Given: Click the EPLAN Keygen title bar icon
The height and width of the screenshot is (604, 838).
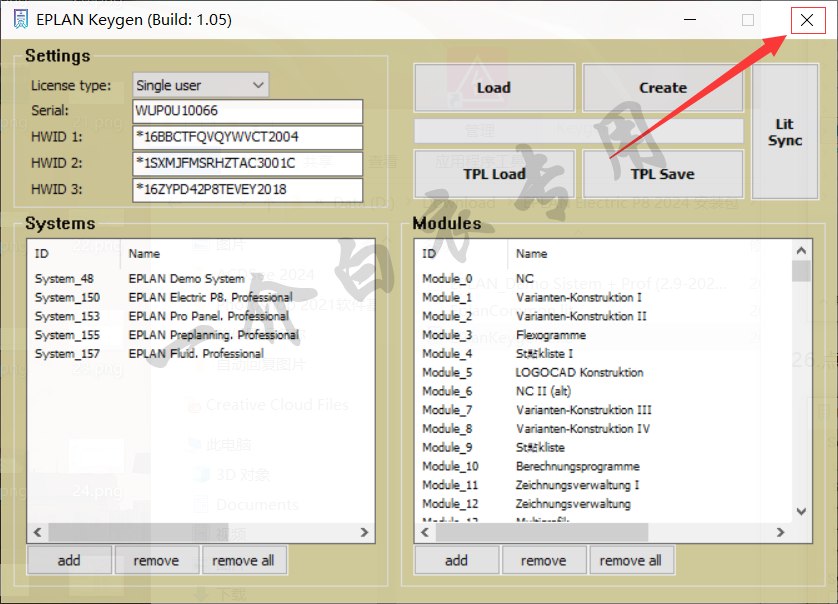Looking at the screenshot, I should coord(21,20).
